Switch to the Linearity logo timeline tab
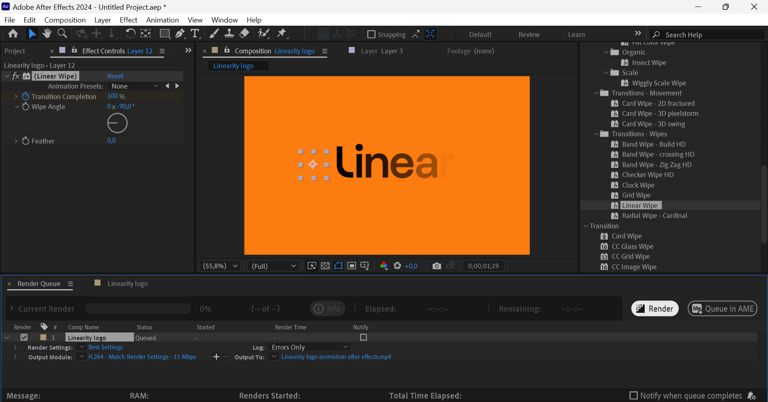 [x=127, y=284]
